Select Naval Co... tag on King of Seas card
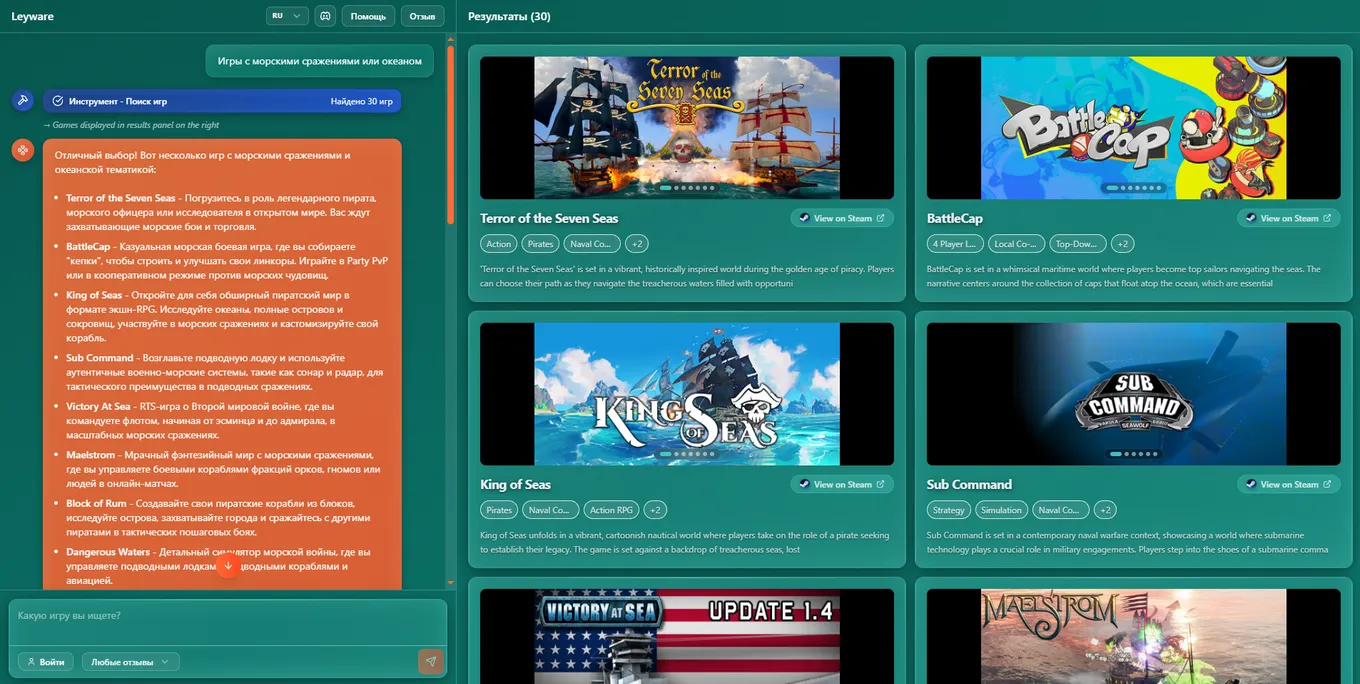This screenshot has width=1360, height=684. coord(549,510)
